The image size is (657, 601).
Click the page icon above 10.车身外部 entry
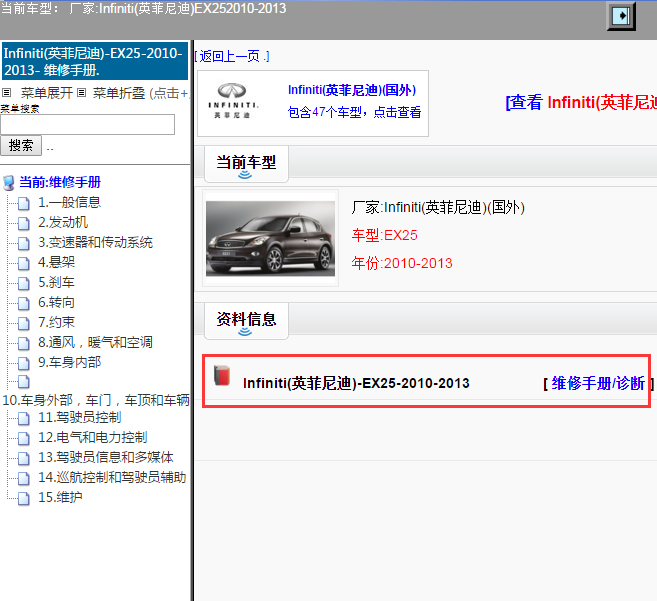tap(24, 382)
